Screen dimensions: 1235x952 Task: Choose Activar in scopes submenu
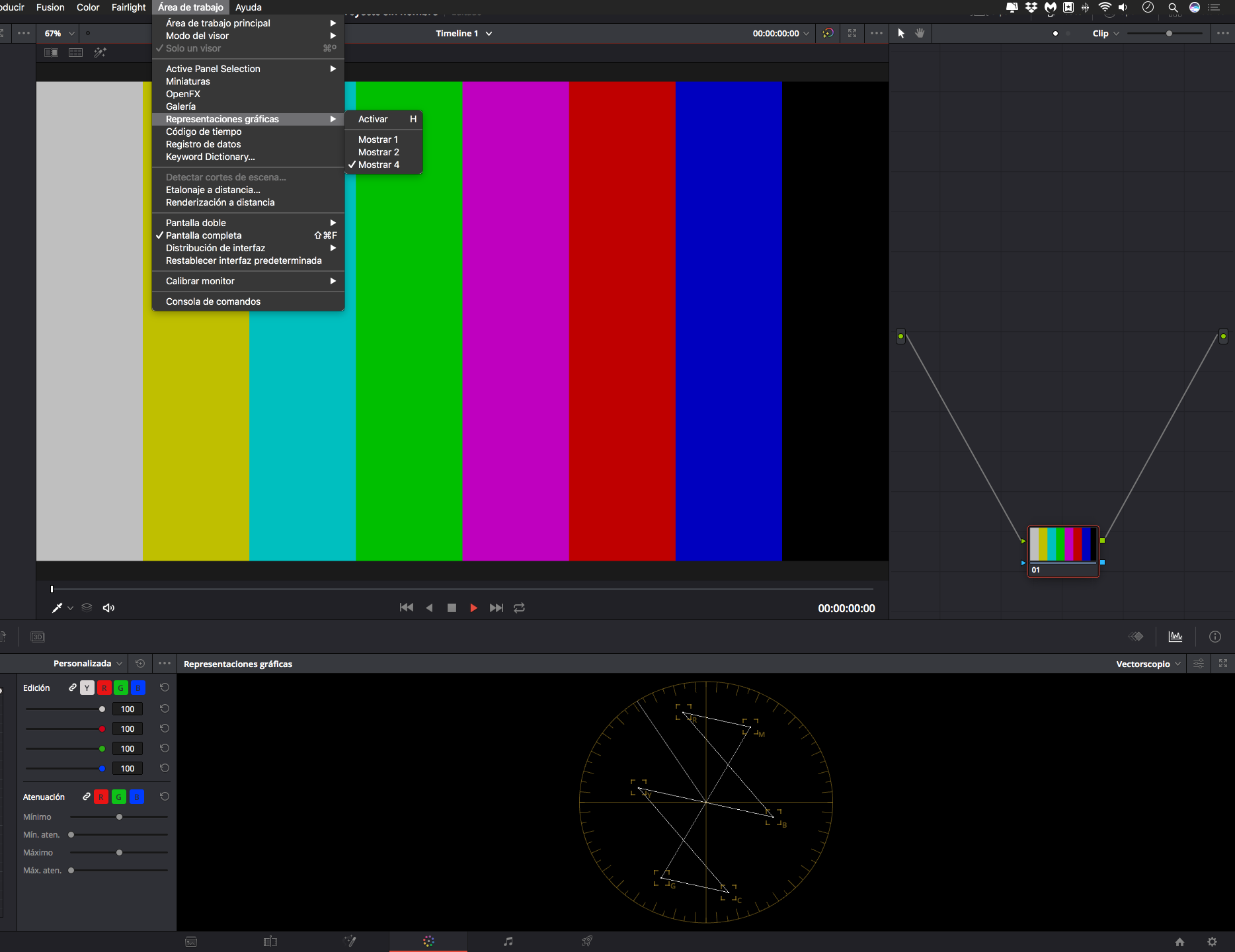click(383, 119)
